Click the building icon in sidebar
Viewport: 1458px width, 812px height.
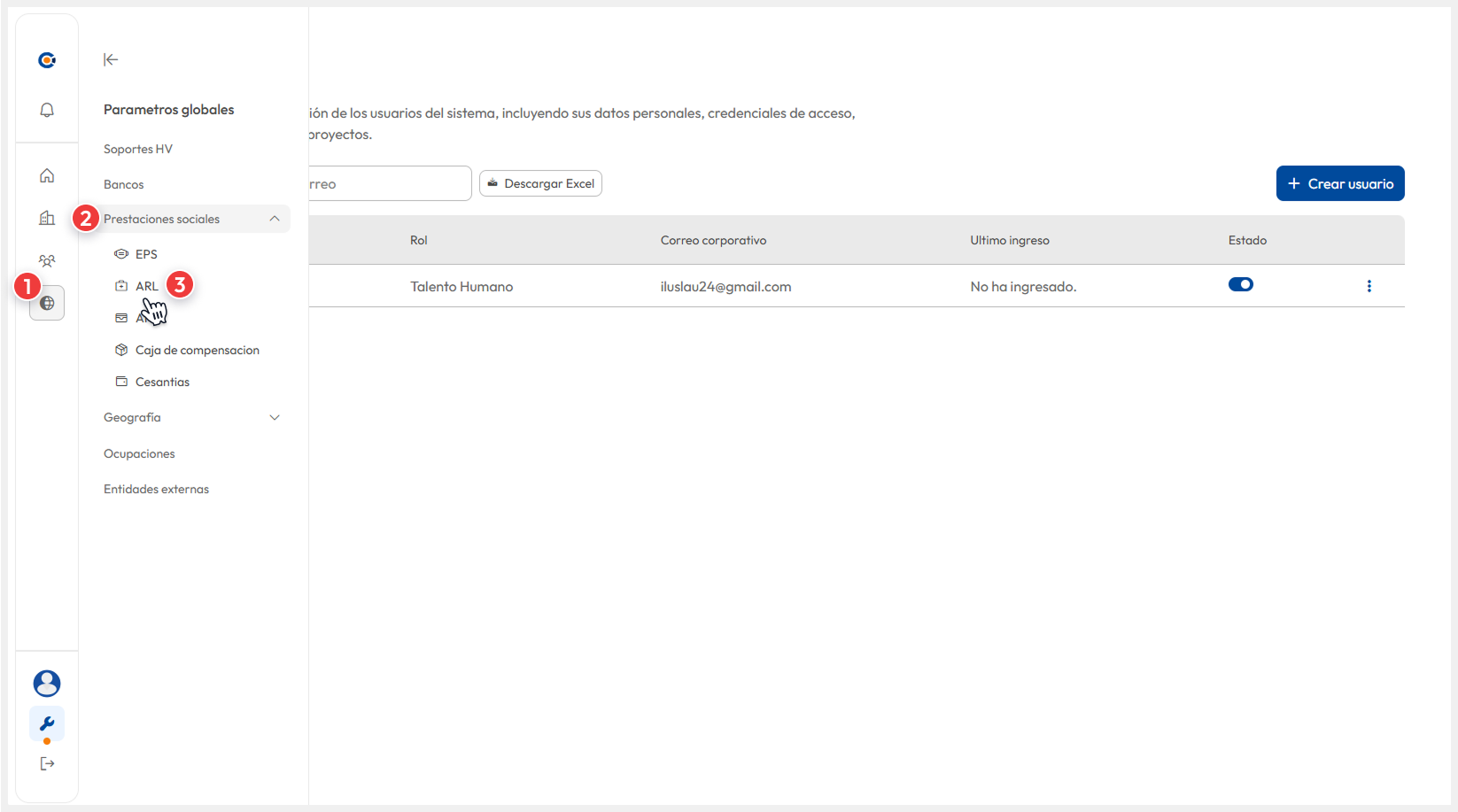tap(47, 218)
